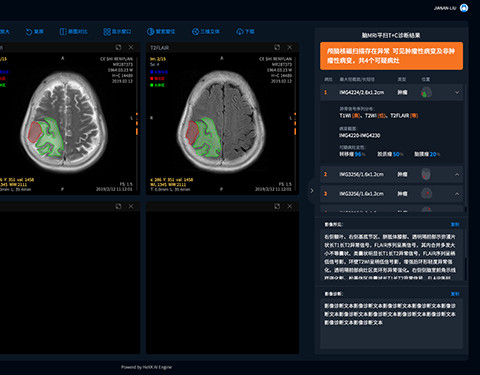Click the red segmented lesion in T2FLAIR image

tap(191, 132)
